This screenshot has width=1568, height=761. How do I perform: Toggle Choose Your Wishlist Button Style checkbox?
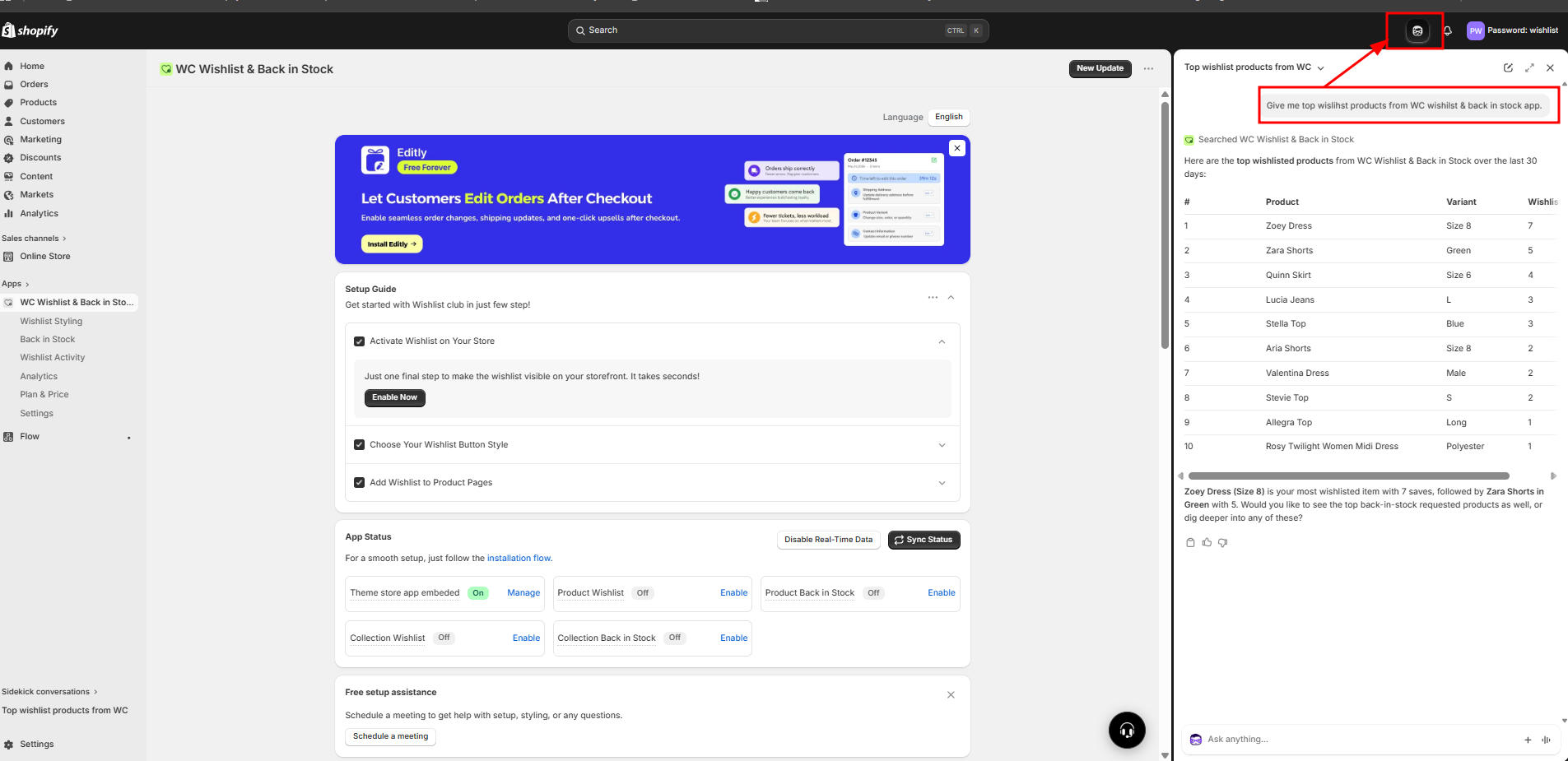coord(359,445)
